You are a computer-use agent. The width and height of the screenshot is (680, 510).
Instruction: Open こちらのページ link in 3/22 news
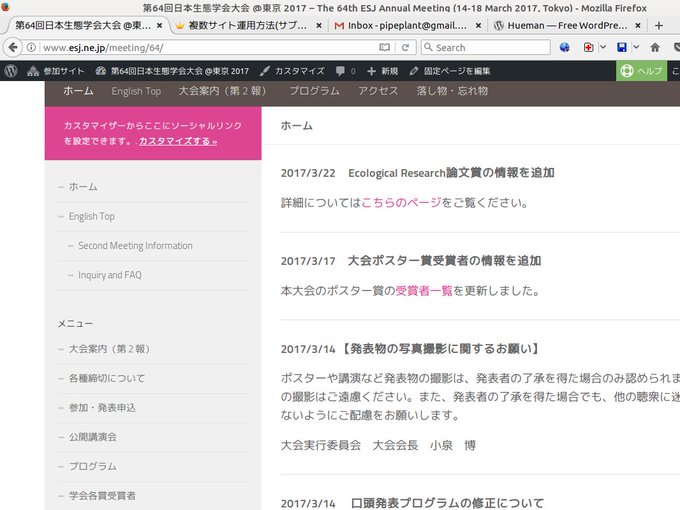401,203
